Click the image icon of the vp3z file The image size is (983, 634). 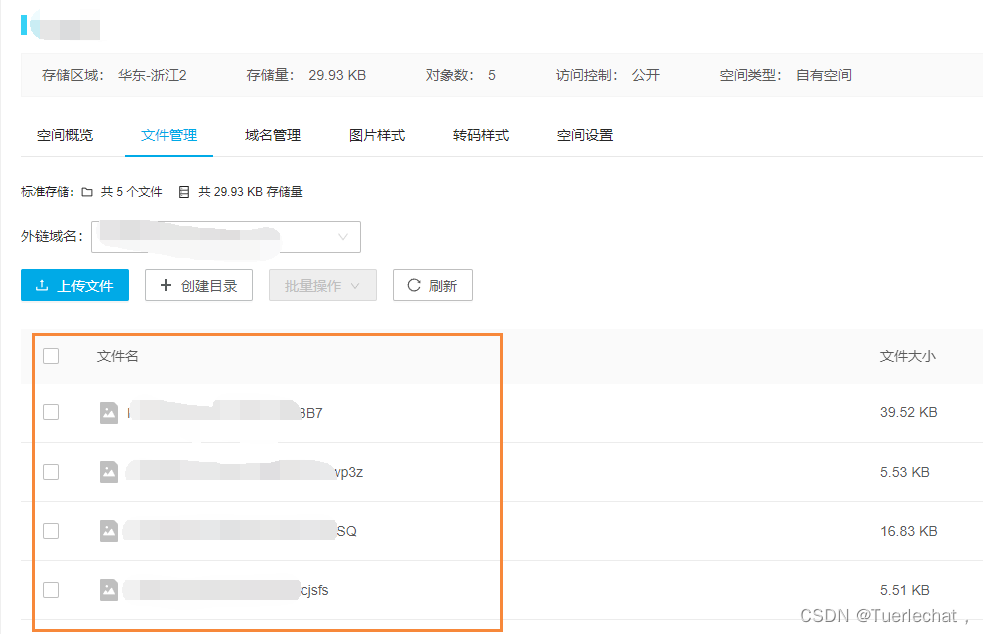pyautogui.click(x=109, y=472)
